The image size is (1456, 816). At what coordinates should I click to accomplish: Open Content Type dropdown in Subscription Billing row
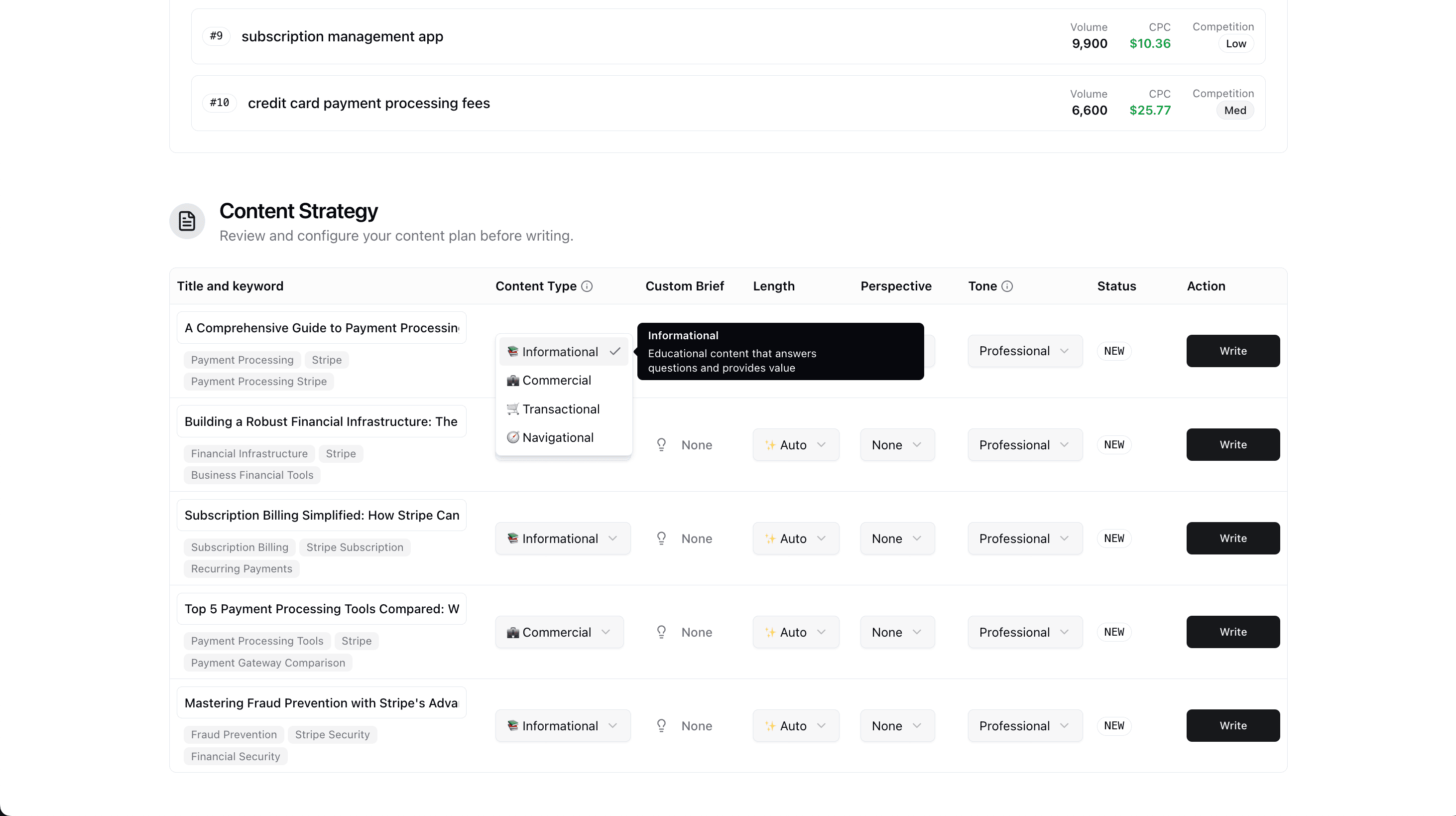click(562, 539)
